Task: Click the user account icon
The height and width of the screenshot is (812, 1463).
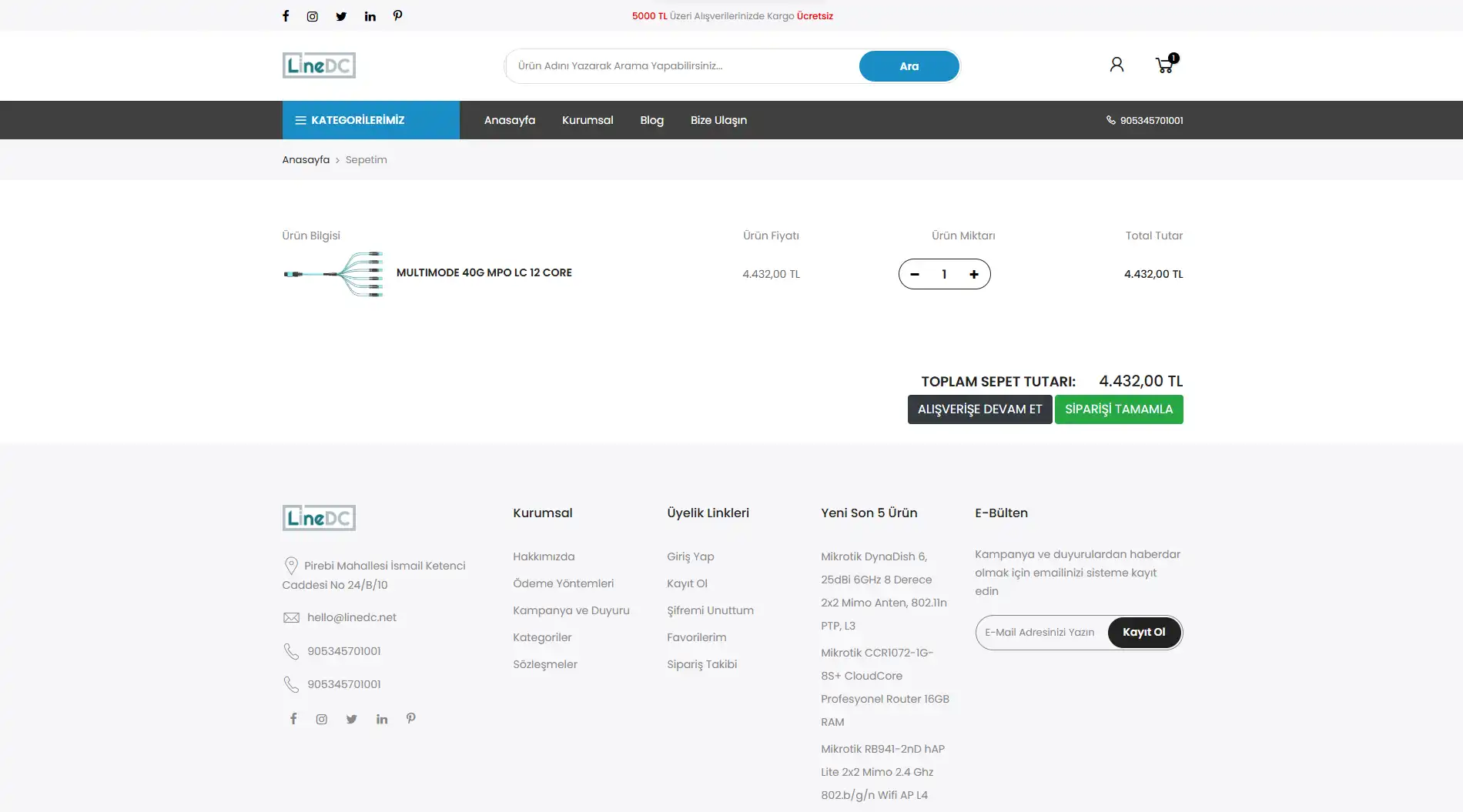Action: (x=1116, y=65)
